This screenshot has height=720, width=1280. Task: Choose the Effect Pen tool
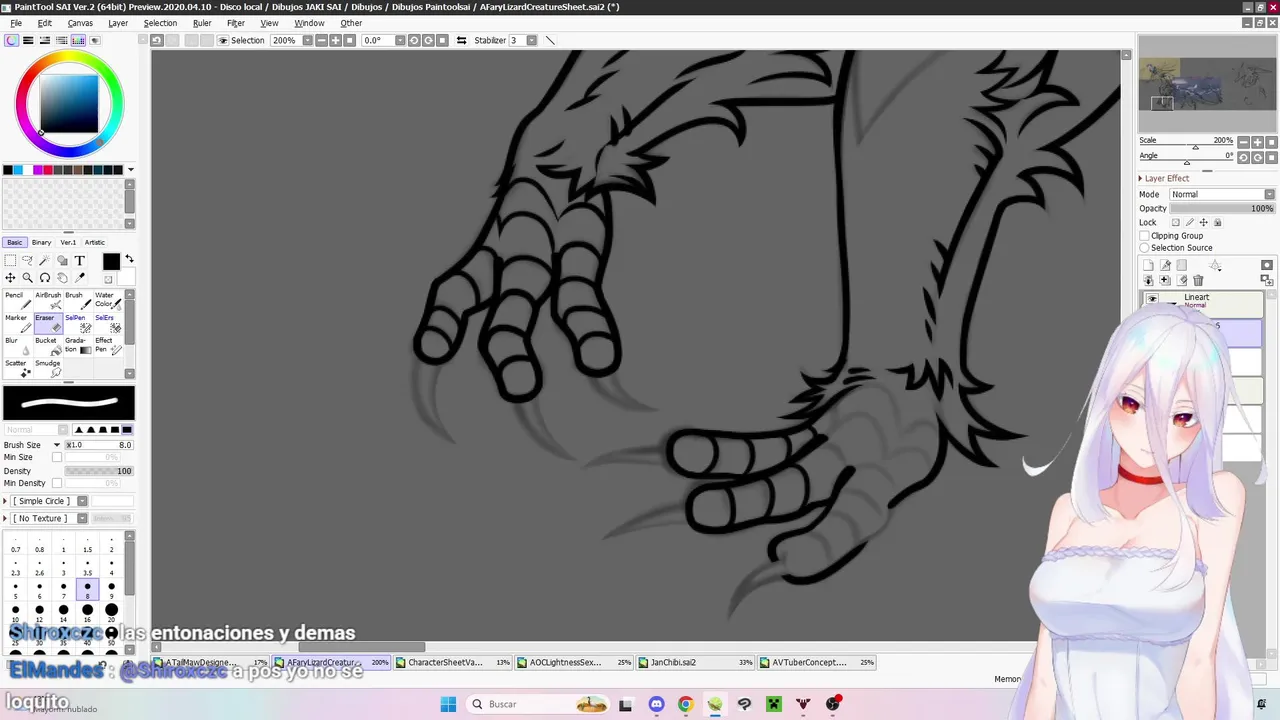(x=107, y=346)
